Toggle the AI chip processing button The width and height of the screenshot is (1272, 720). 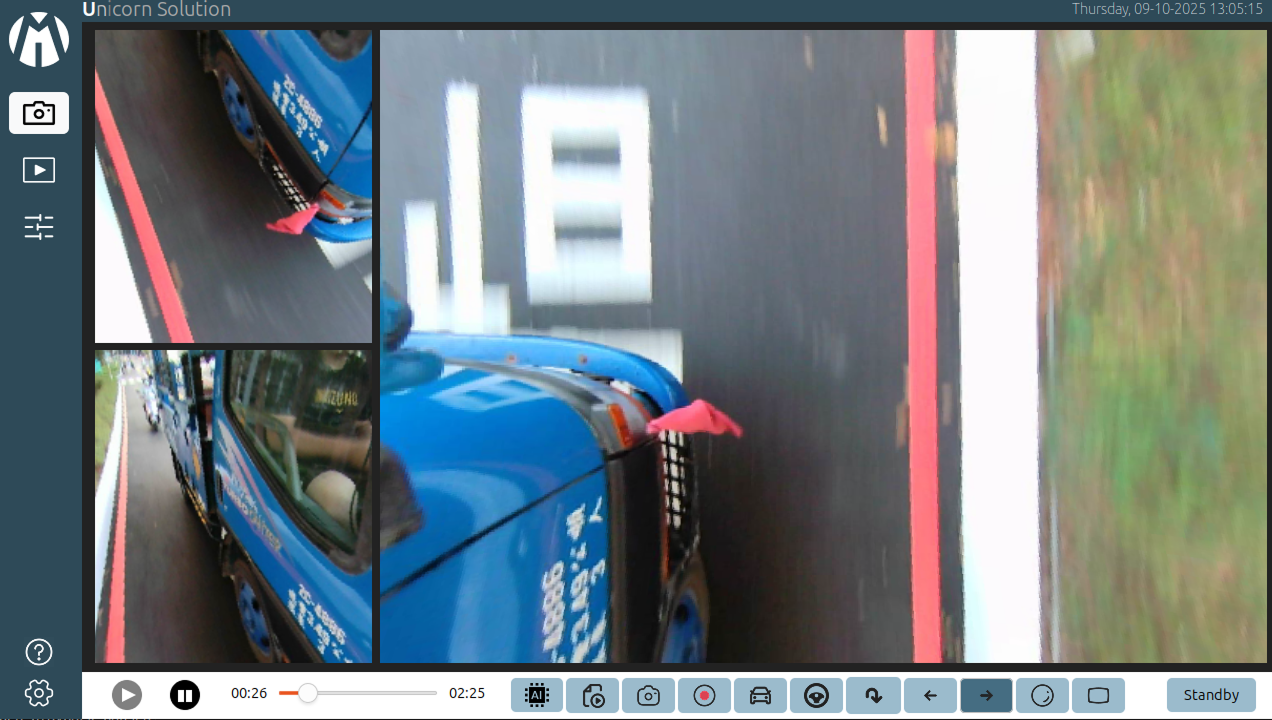pos(537,695)
